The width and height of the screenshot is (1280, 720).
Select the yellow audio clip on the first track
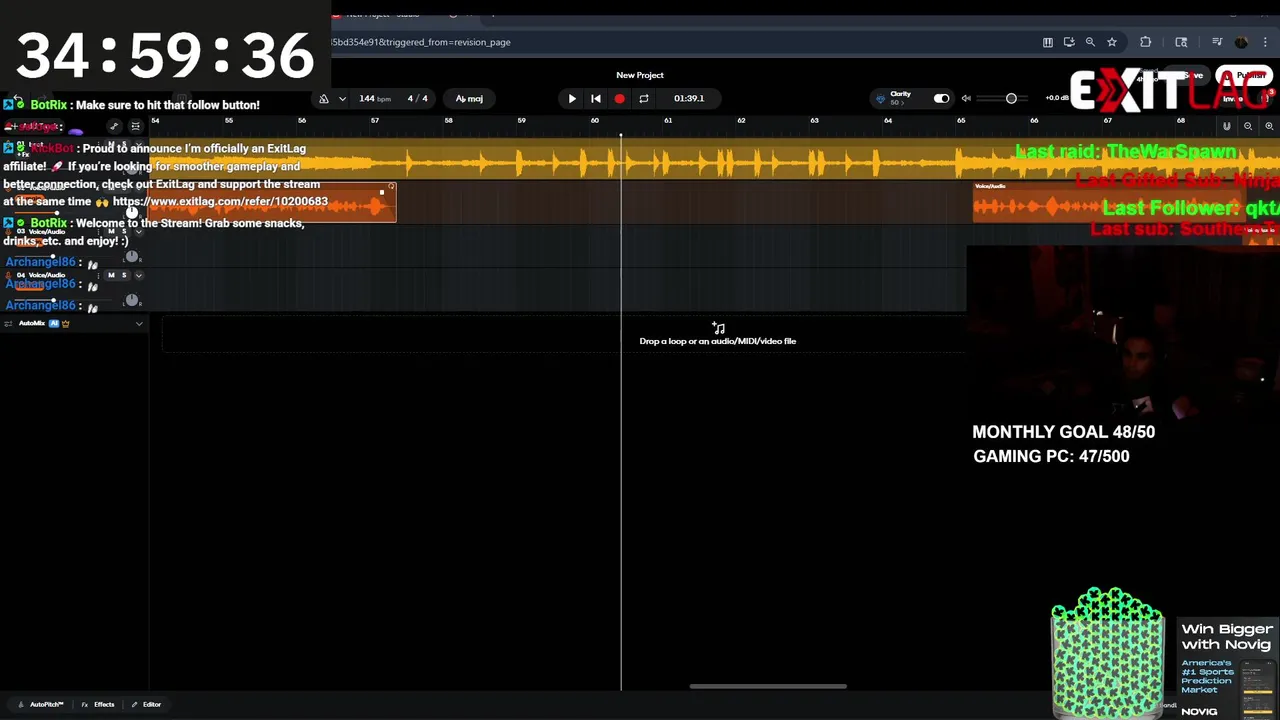714,161
